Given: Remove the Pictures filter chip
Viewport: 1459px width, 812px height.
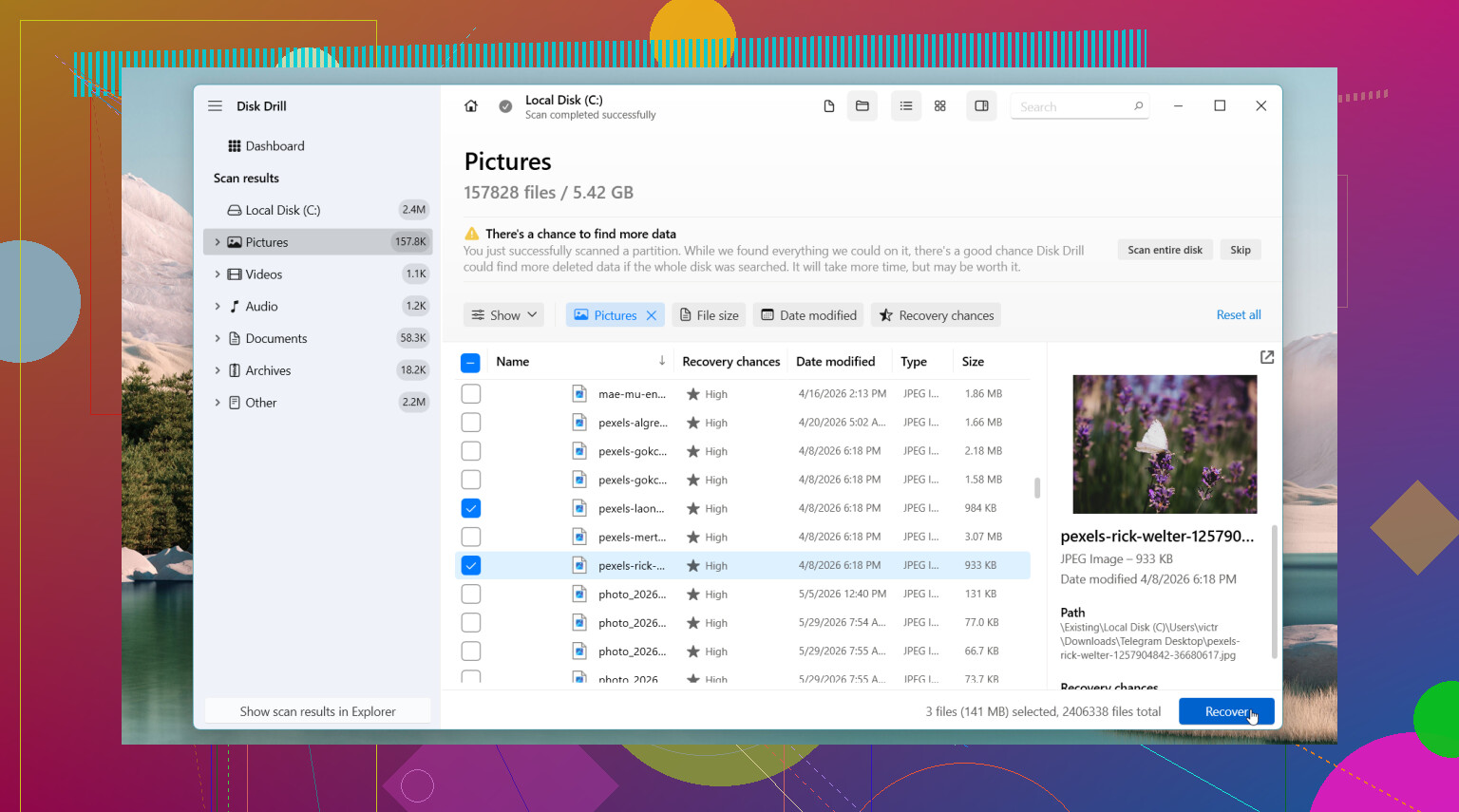Looking at the screenshot, I should click(x=652, y=315).
